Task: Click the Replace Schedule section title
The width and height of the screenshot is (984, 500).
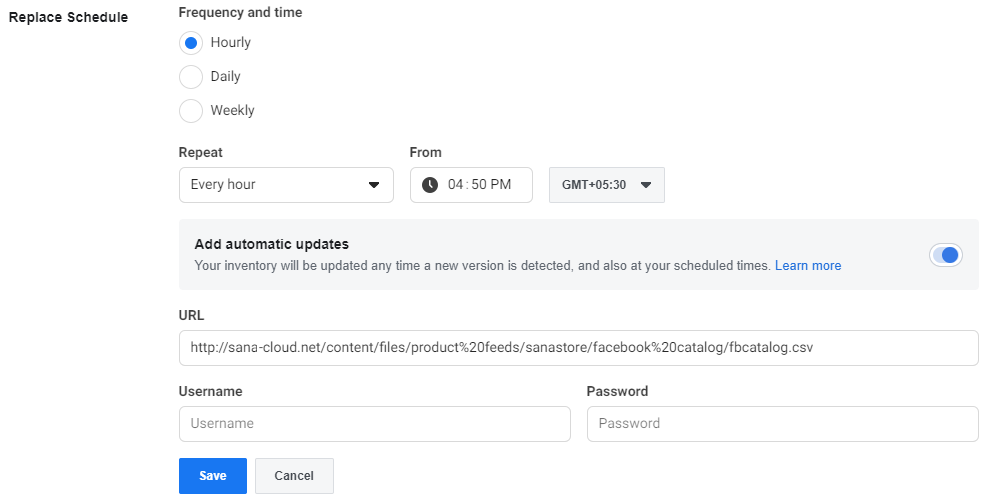Action: (68, 17)
